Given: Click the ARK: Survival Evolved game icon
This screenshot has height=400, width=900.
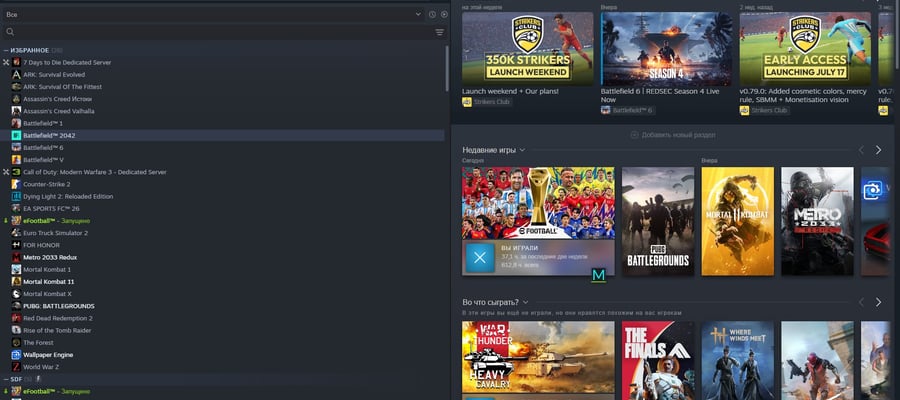Looking at the screenshot, I should tap(16, 75).
